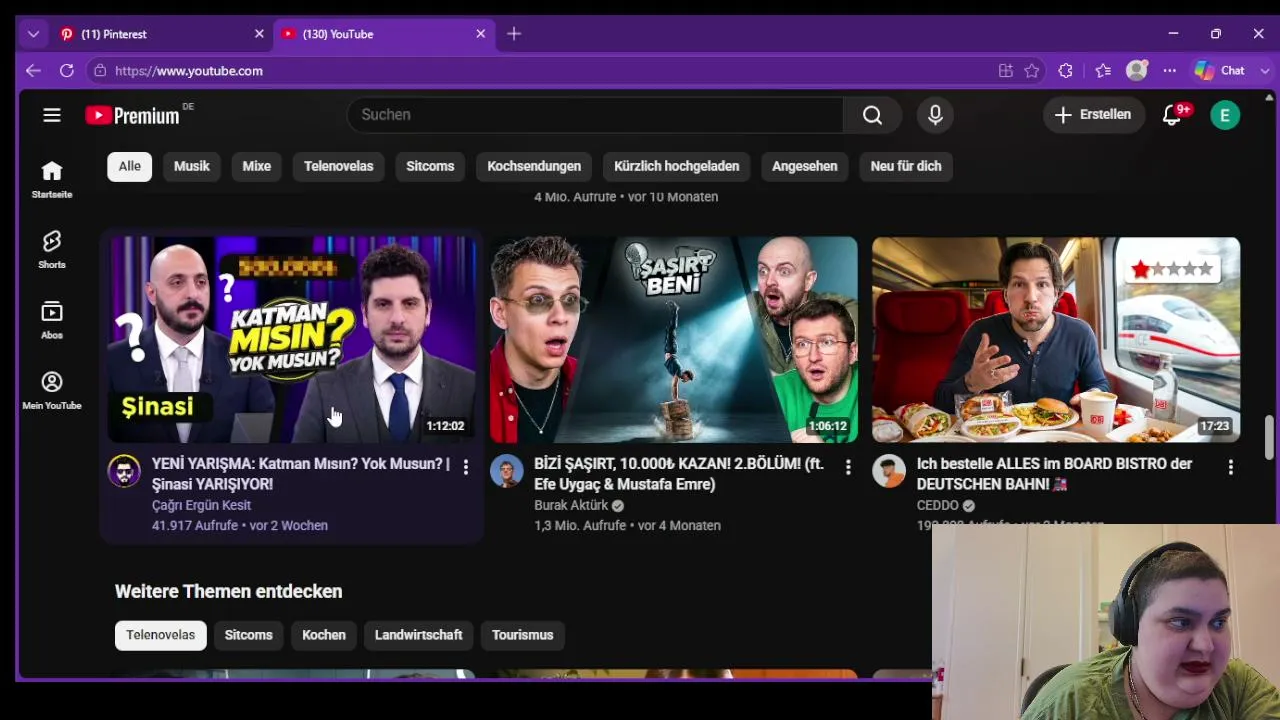The image size is (1280, 720).
Task: Reload the page
Action: pos(67,71)
